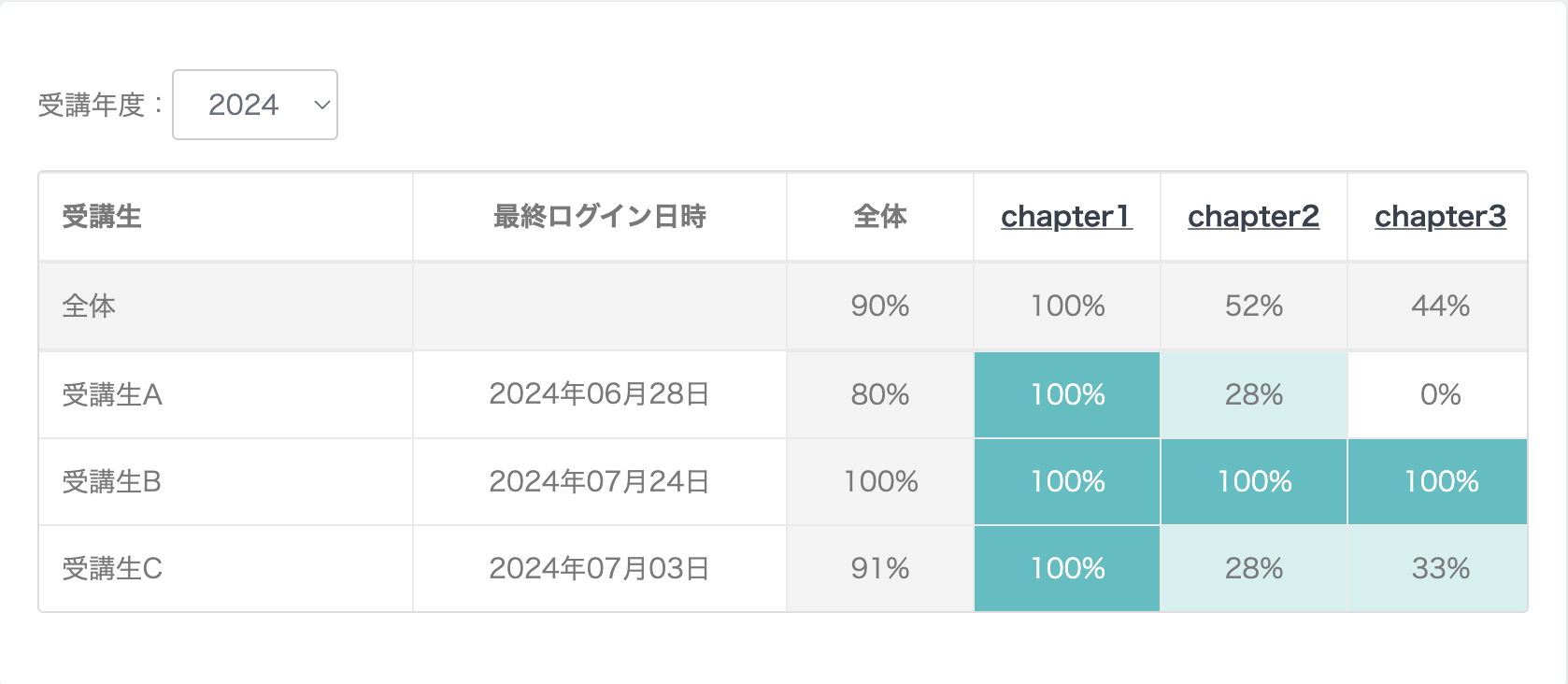Click 受講生C's login date 2024年07月03日
Screen dimensions: 1568x684
point(599,567)
